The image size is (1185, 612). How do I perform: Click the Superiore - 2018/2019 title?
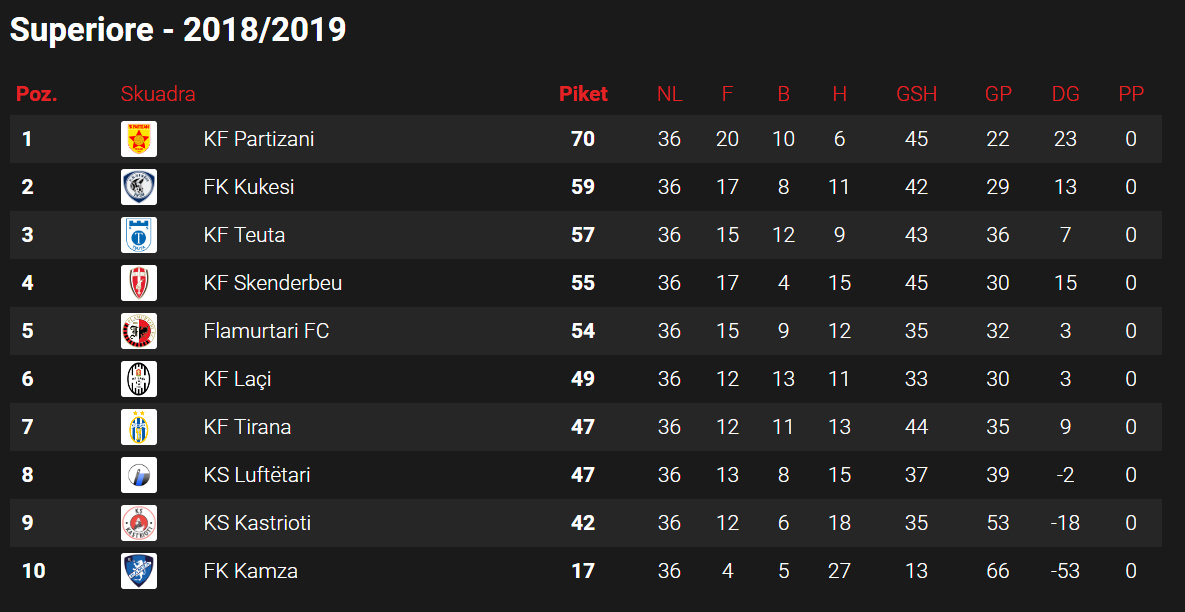pyautogui.click(x=178, y=30)
